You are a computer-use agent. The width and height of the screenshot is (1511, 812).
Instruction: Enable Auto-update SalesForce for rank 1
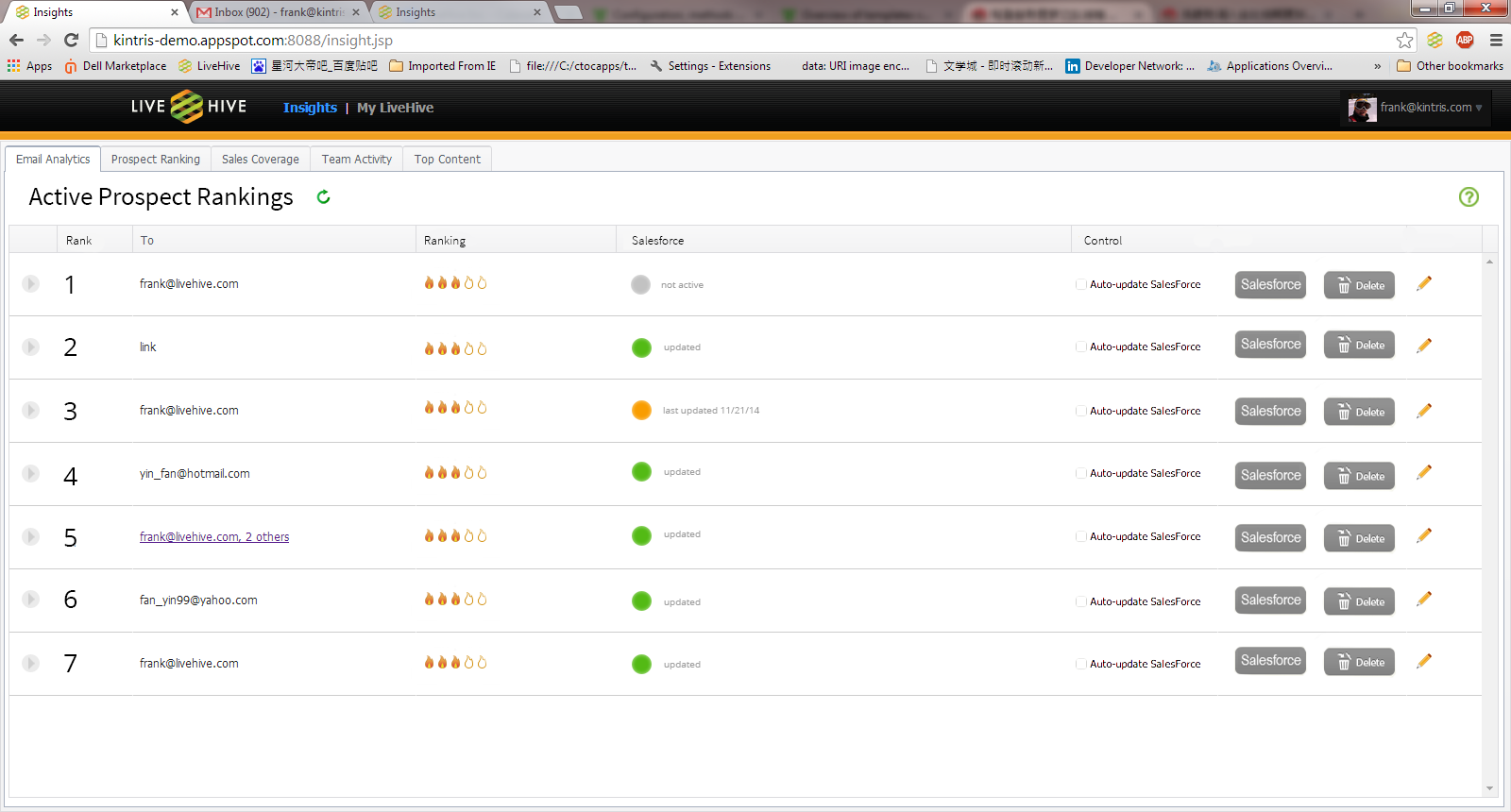coord(1081,284)
